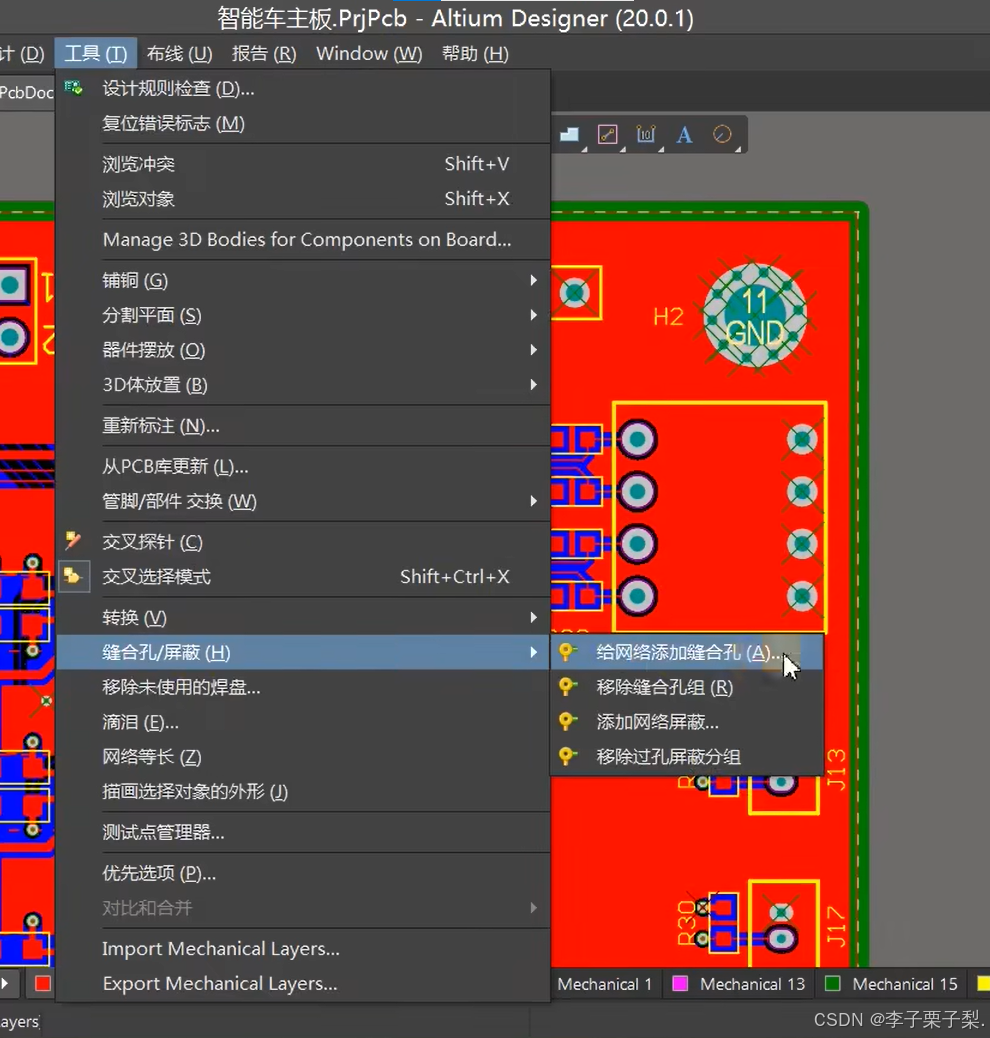
Task: Click 交叉选择模式 menu text
Action: pos(157,577)
